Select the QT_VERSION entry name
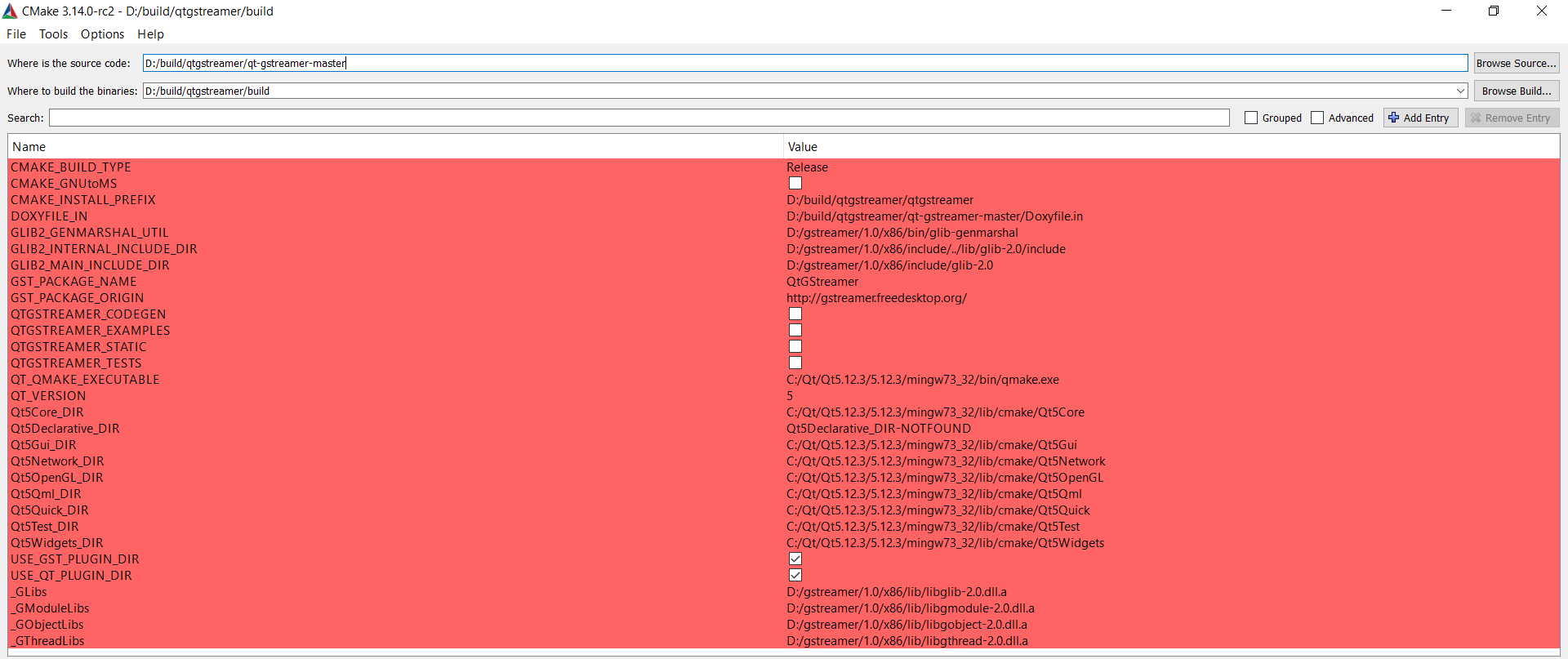Image resolution: width=1568 pixels, height=659 pixels. pyautogui.click(x=48, y=395)
